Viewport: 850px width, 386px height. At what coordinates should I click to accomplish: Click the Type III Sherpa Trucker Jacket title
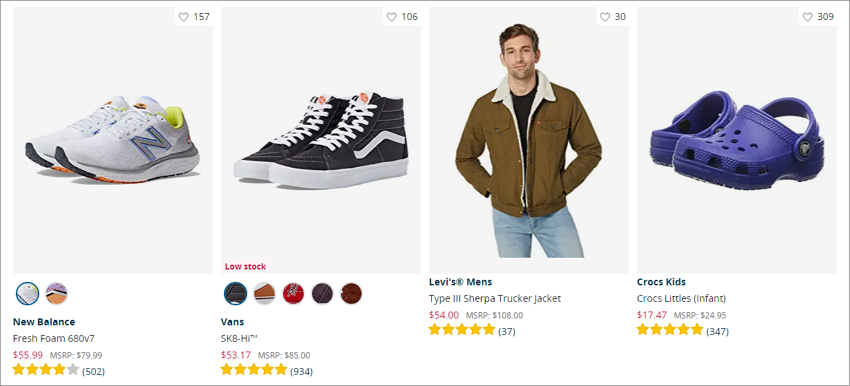click(495, 298)
